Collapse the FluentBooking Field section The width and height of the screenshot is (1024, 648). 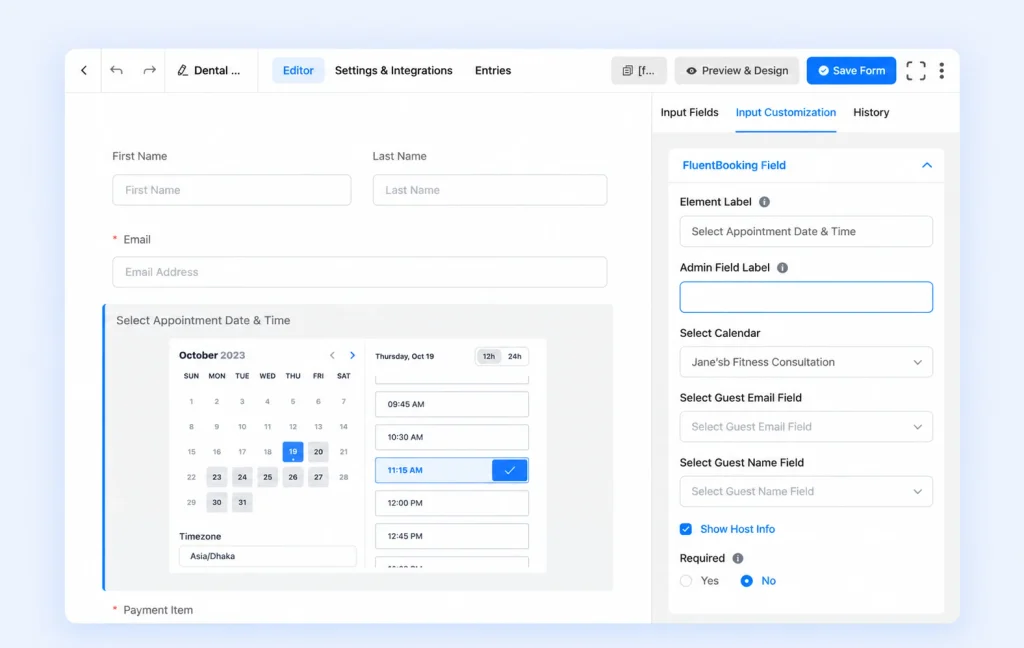927,165
